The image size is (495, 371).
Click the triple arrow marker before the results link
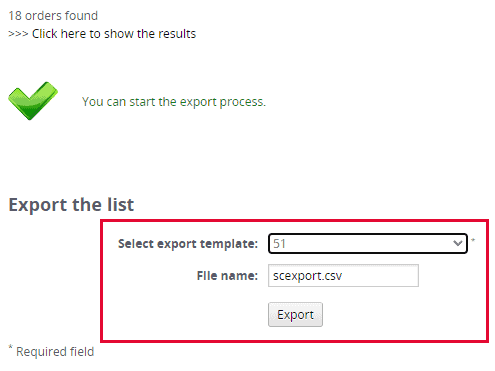coord(18,34)
